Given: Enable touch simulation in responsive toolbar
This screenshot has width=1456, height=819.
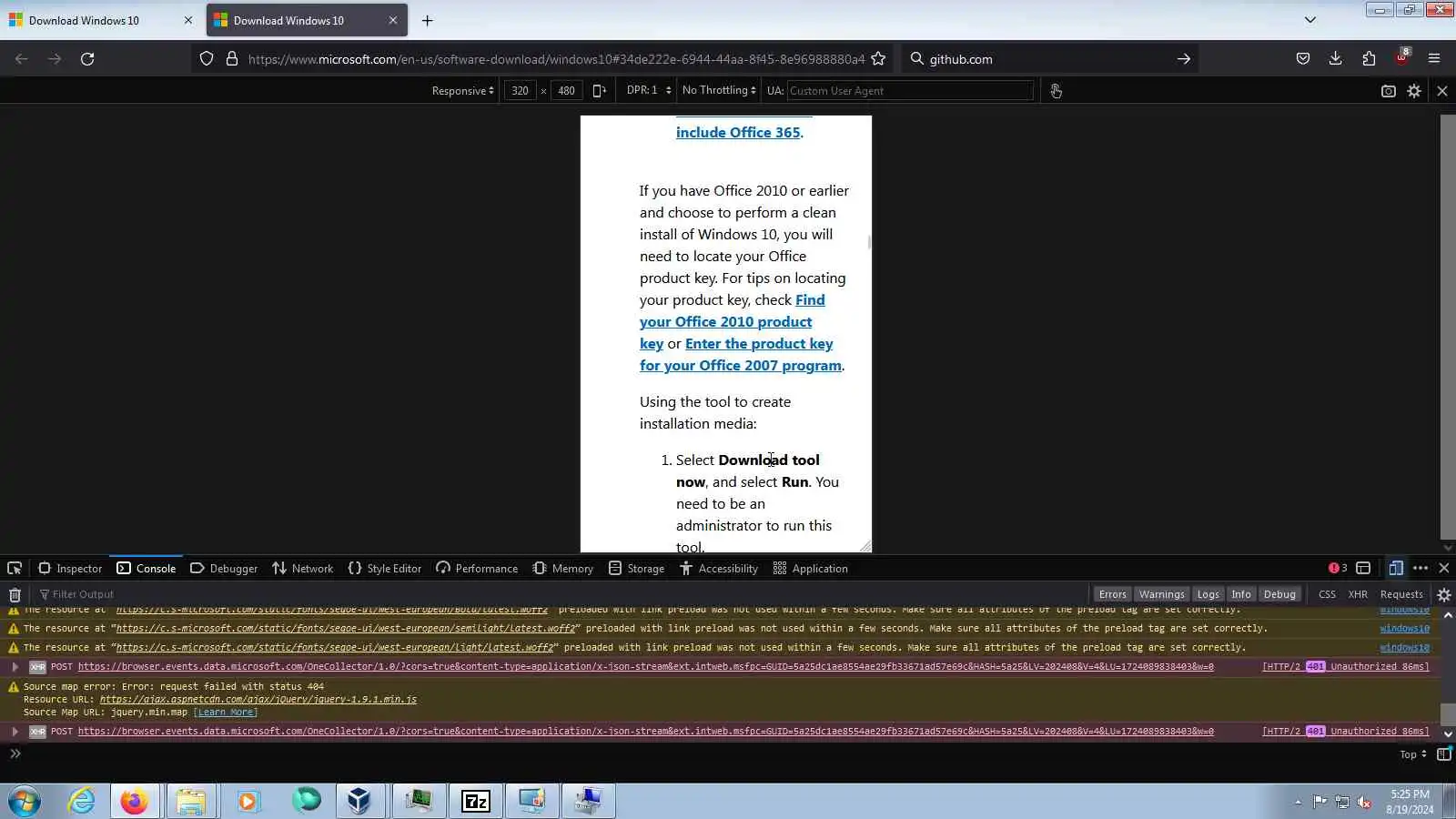Looking at the screenshot, I should (1056, 91).
